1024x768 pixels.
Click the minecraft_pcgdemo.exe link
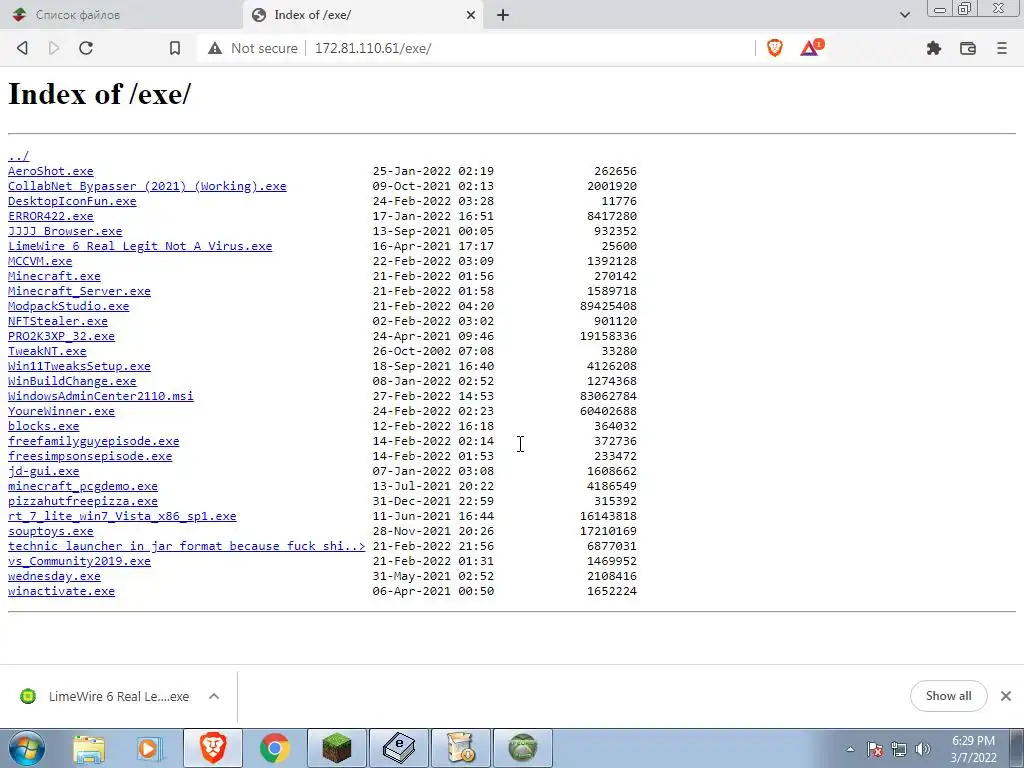point(83,486)
